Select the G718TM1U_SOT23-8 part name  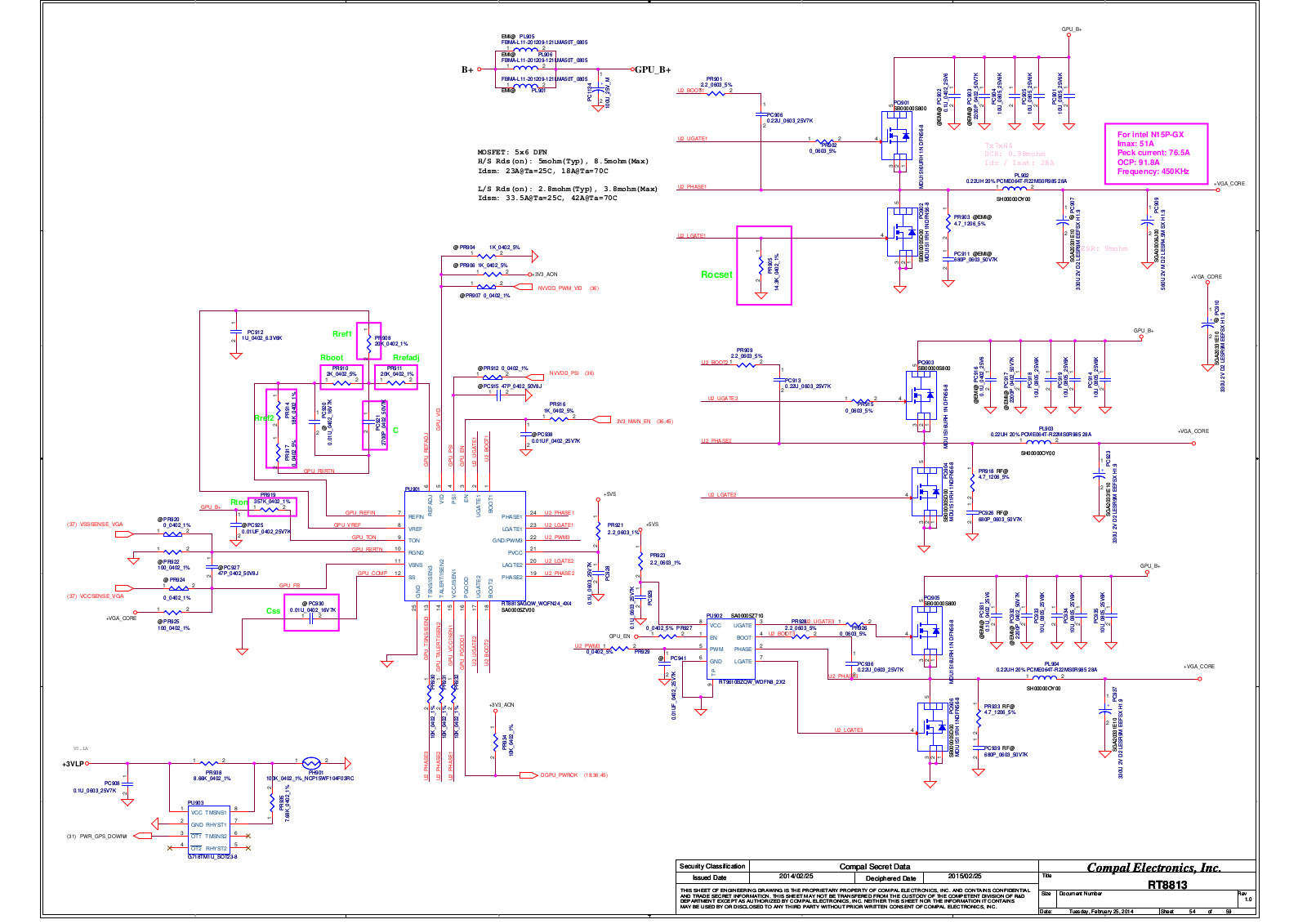click(212, 856)
